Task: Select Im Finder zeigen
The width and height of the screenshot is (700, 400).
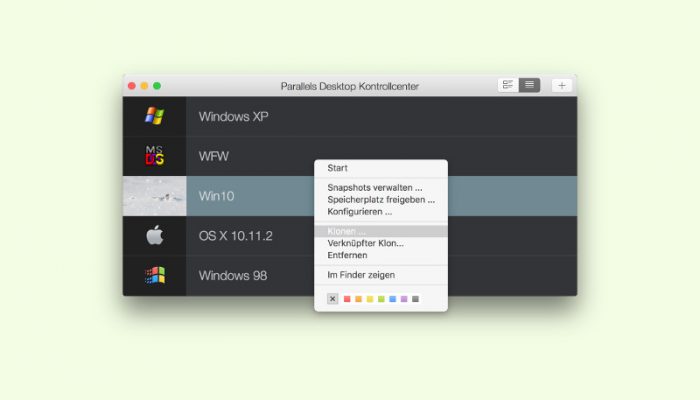Action: 381,275
